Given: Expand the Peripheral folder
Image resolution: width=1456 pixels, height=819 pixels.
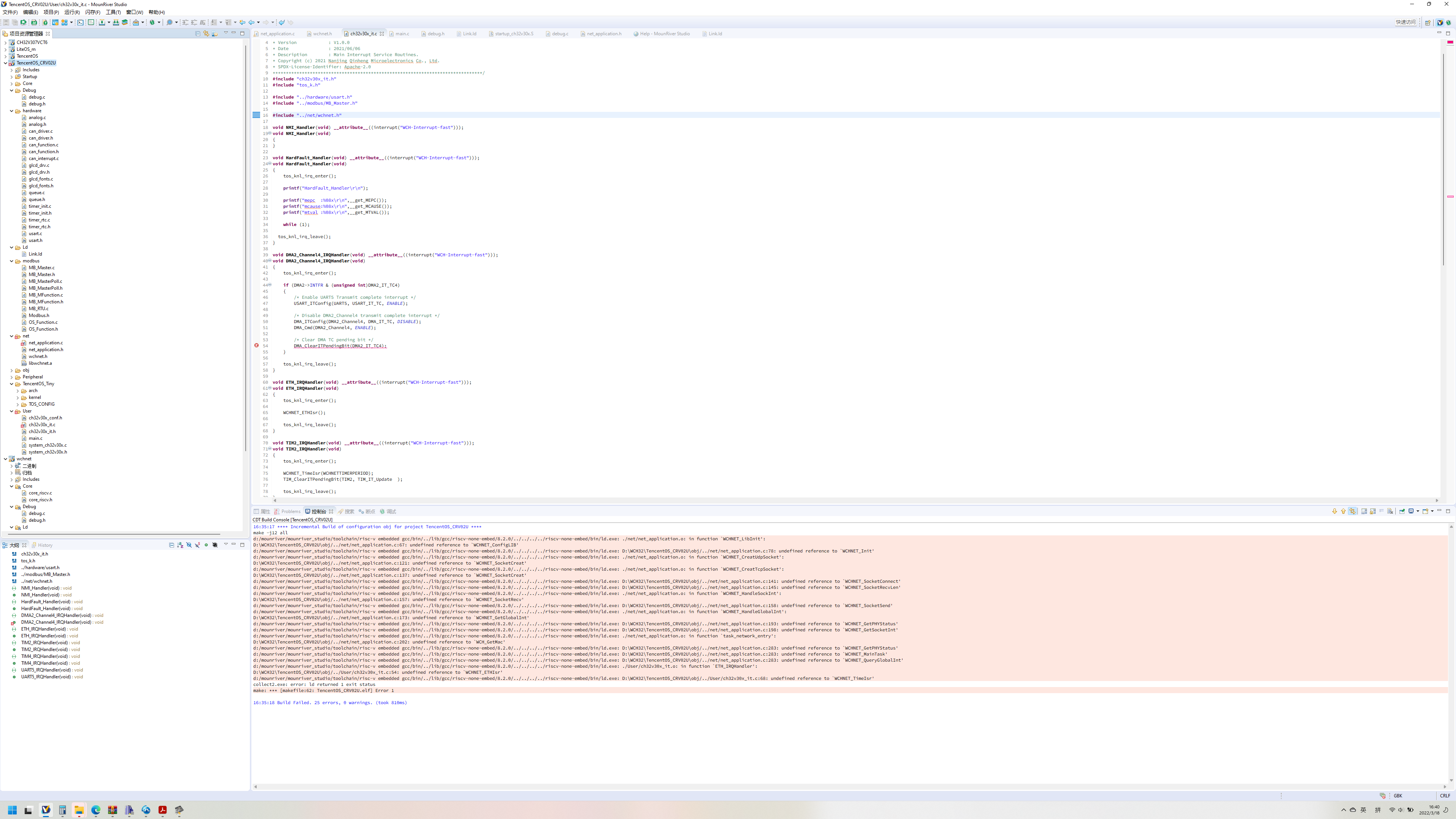Looking at the screenshot, I should pos(12,377).
